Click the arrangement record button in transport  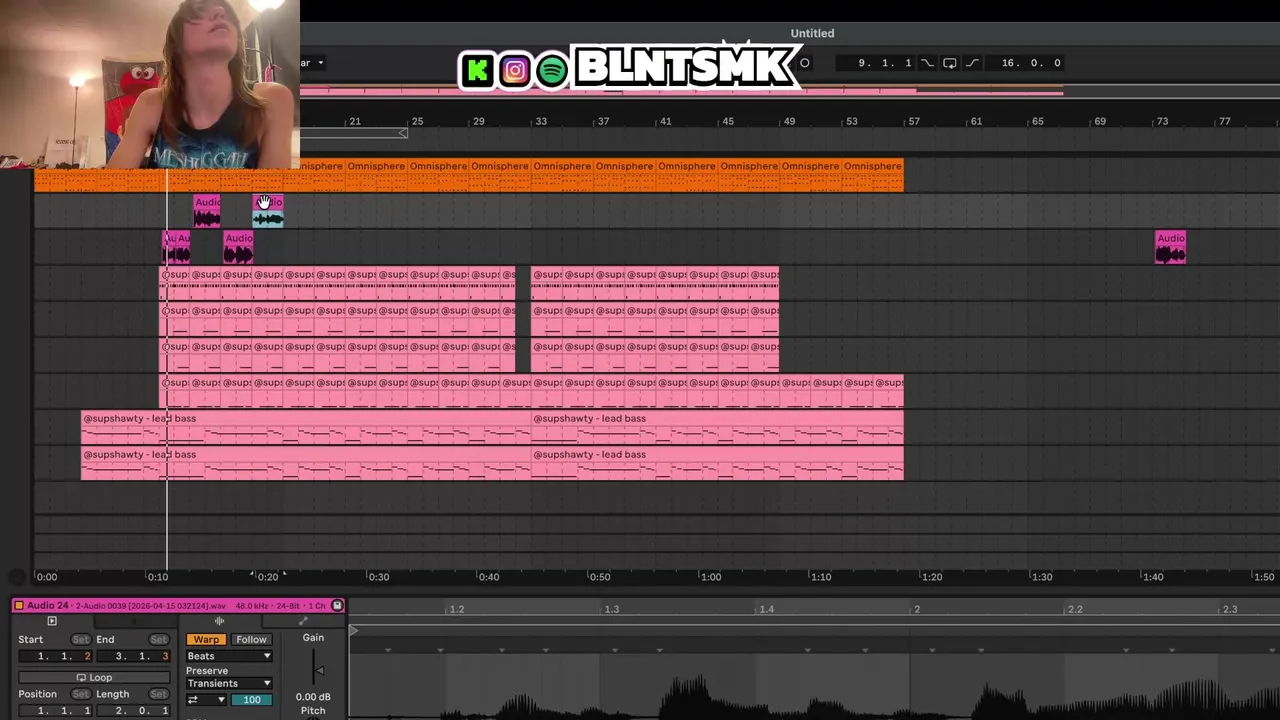pos(804,63)
